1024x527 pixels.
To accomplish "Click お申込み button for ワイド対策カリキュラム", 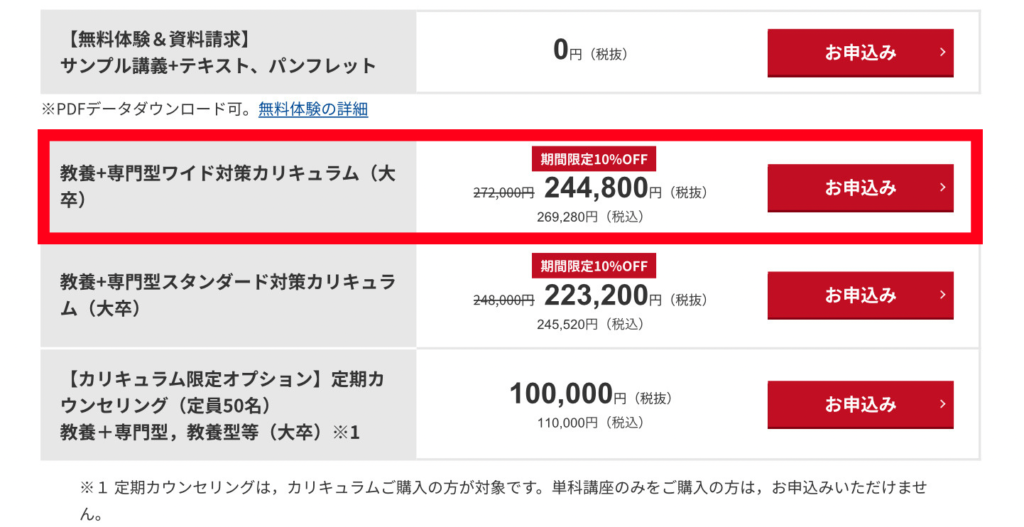I will (860, 188).
